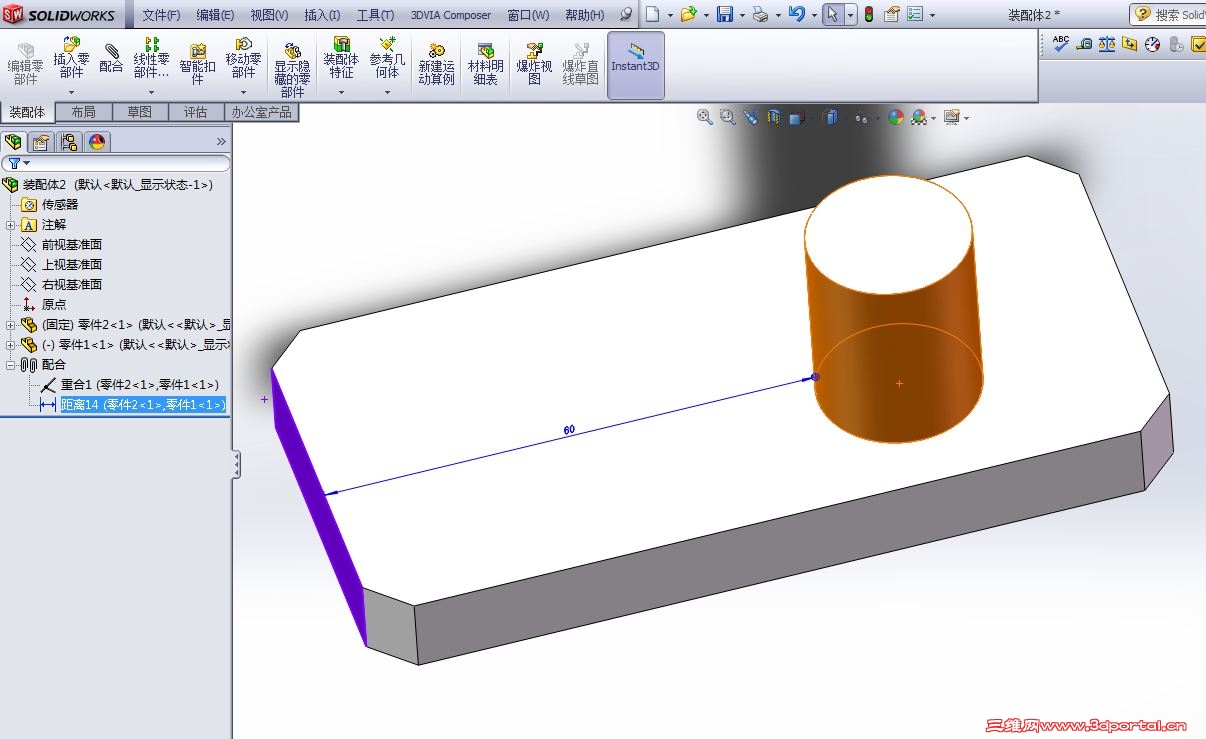The height and width of the screenshot is (739, 1206).
Task: Click the 装配体特征 (Assembly Features) tool
Action: (341, 58)
